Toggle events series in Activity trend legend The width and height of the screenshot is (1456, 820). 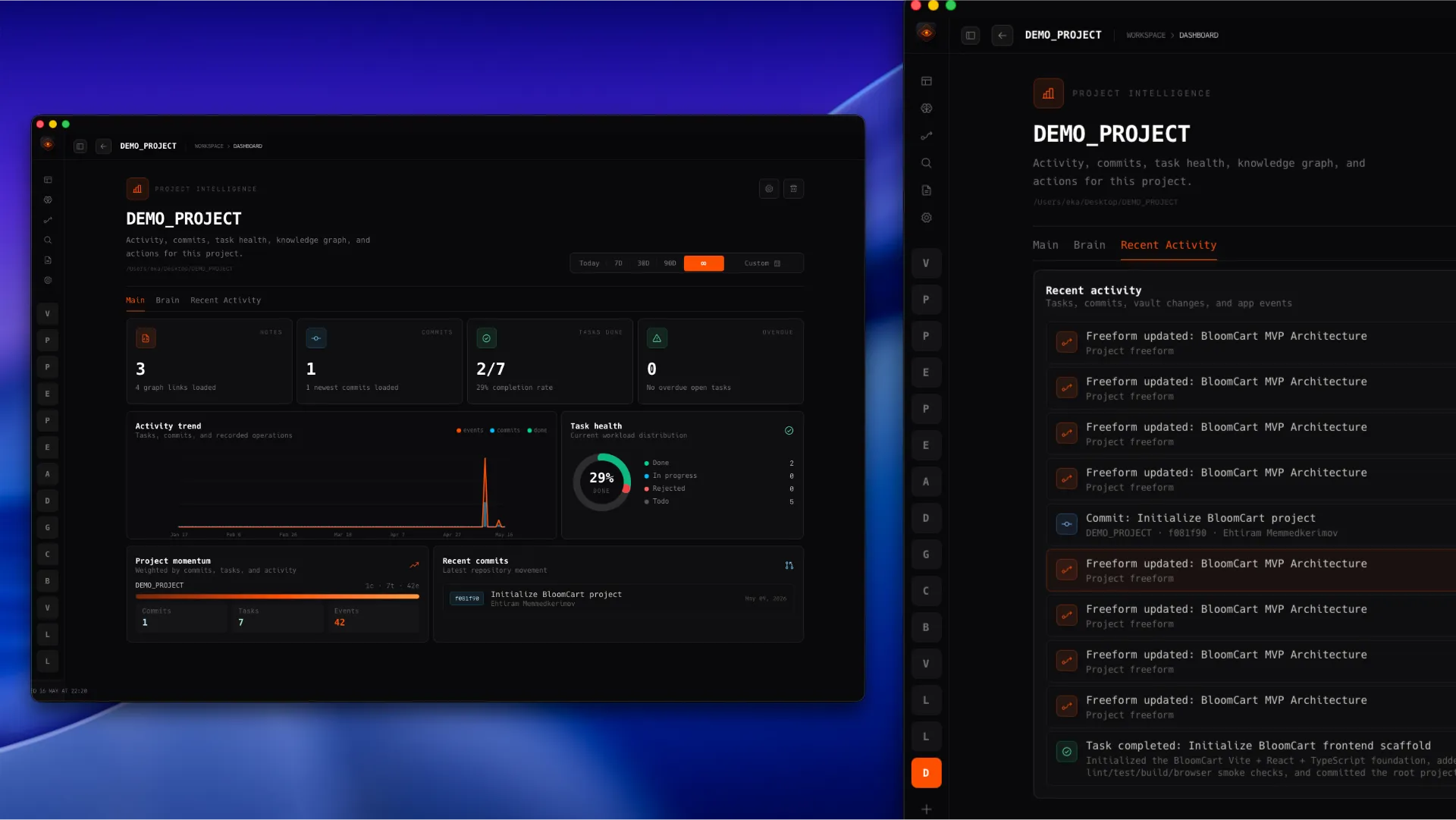(x=469, y=430)
